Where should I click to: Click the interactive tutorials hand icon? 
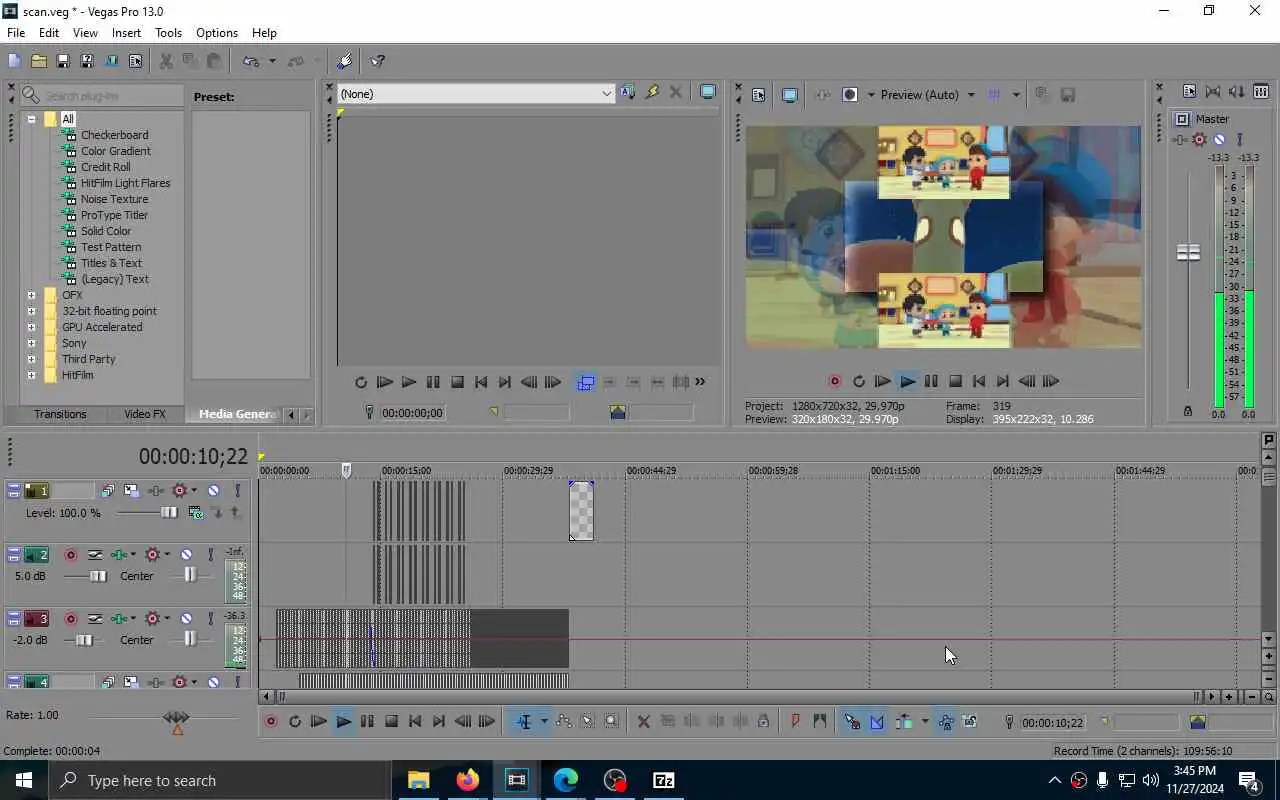tap(345, 61)
